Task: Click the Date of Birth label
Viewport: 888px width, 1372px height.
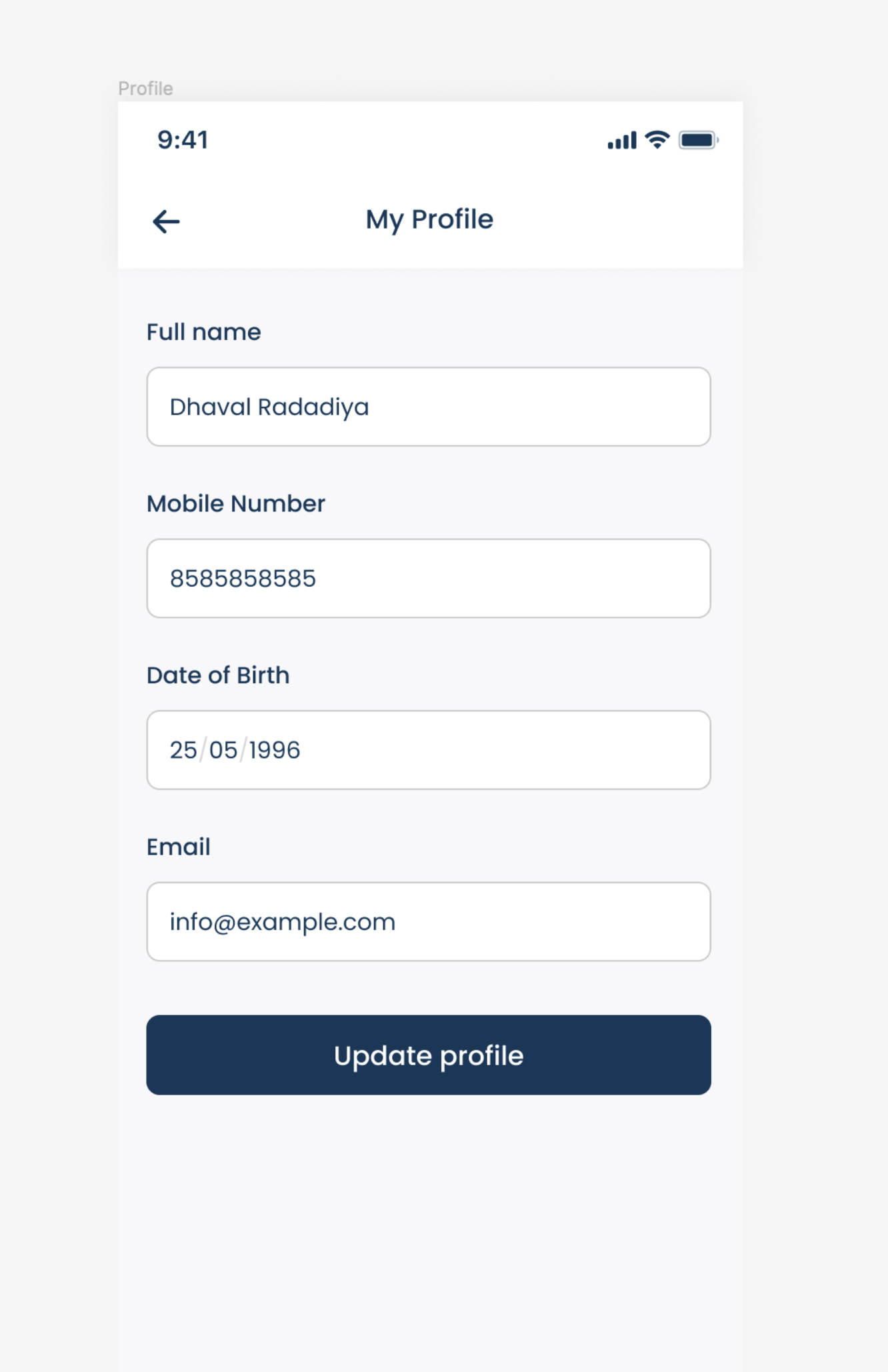Action: coord(217,675)
